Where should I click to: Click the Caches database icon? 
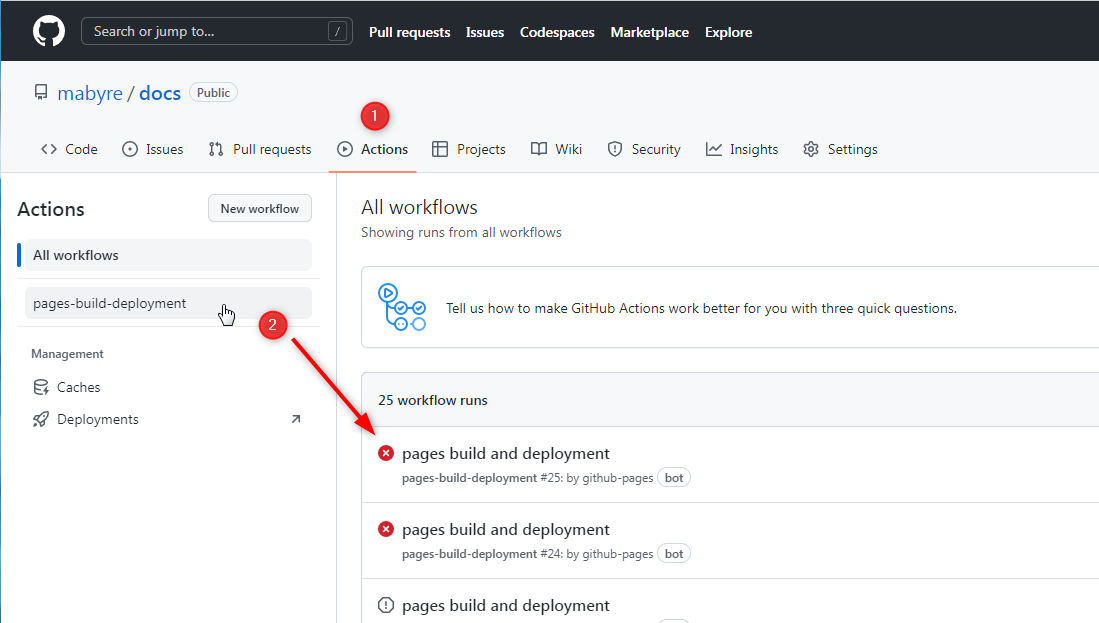[41, 387]
